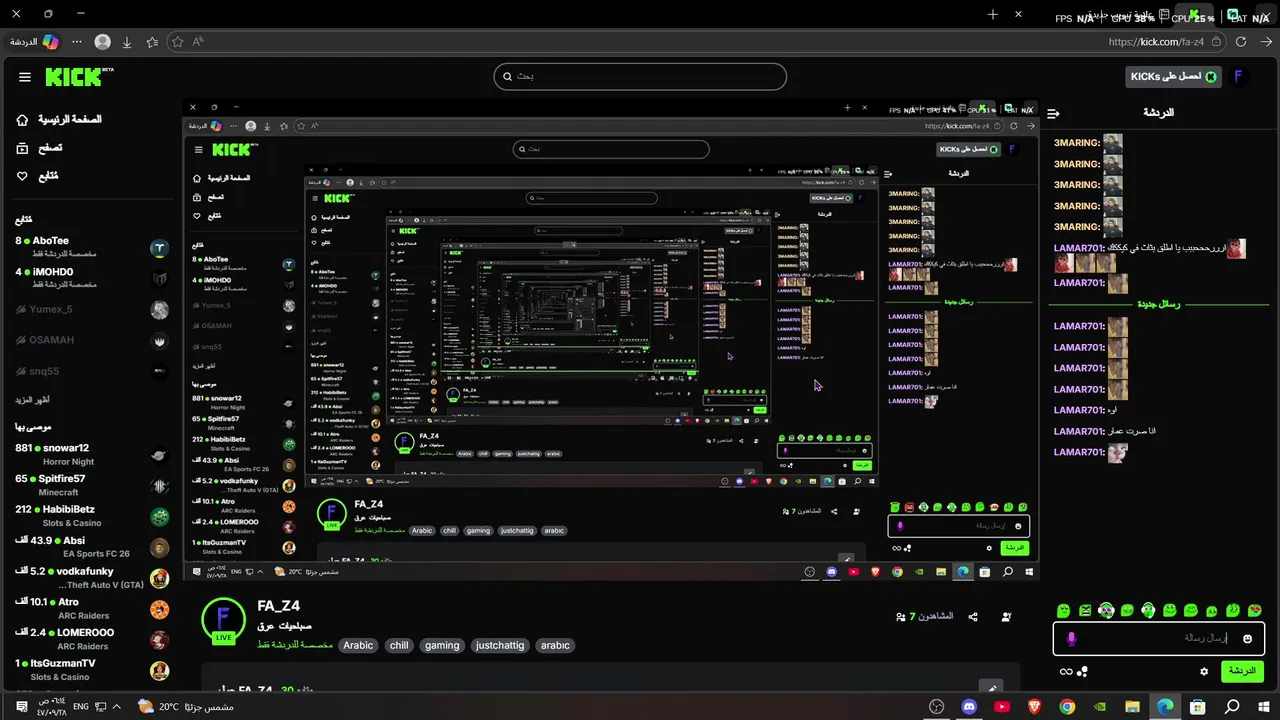Open offline channel OSAMAH
Viewport: 1280px width, 720px height.
pyautogui.click(x=92, y=340)
